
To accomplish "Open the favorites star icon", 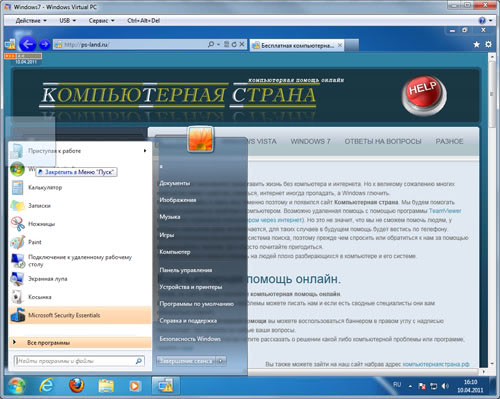I will point(477,44).
